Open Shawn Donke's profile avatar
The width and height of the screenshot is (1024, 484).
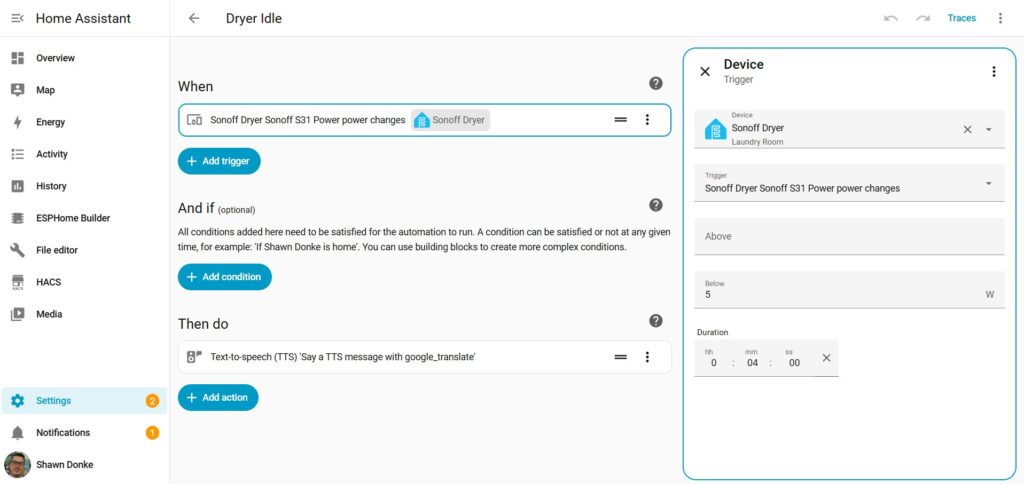coord(18,464)
